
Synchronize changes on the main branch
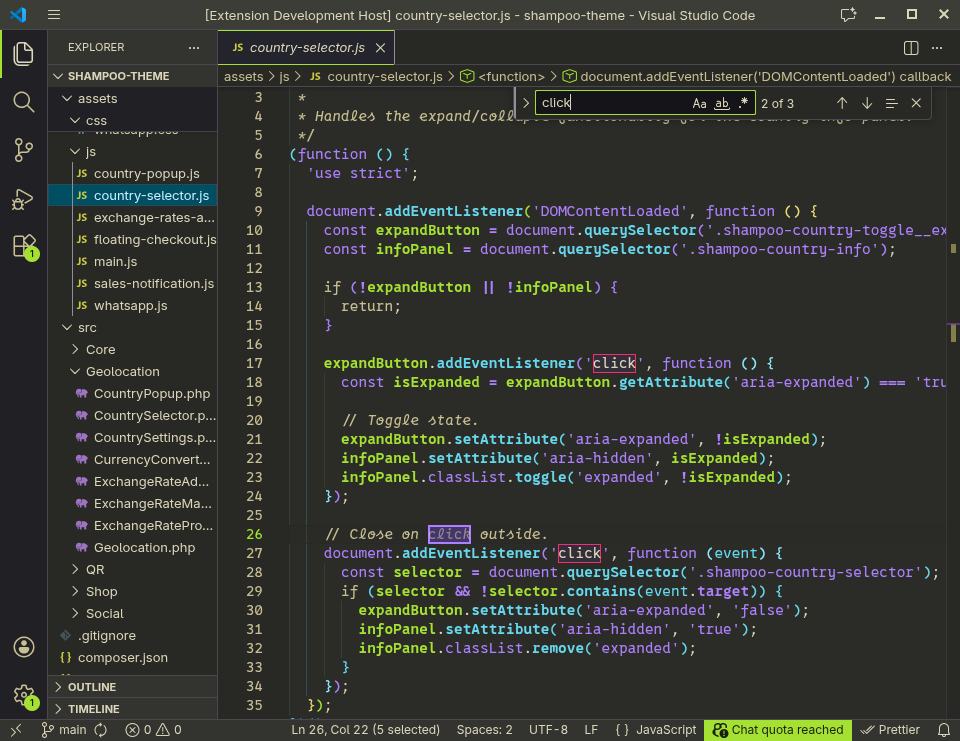tap(99, 729)
